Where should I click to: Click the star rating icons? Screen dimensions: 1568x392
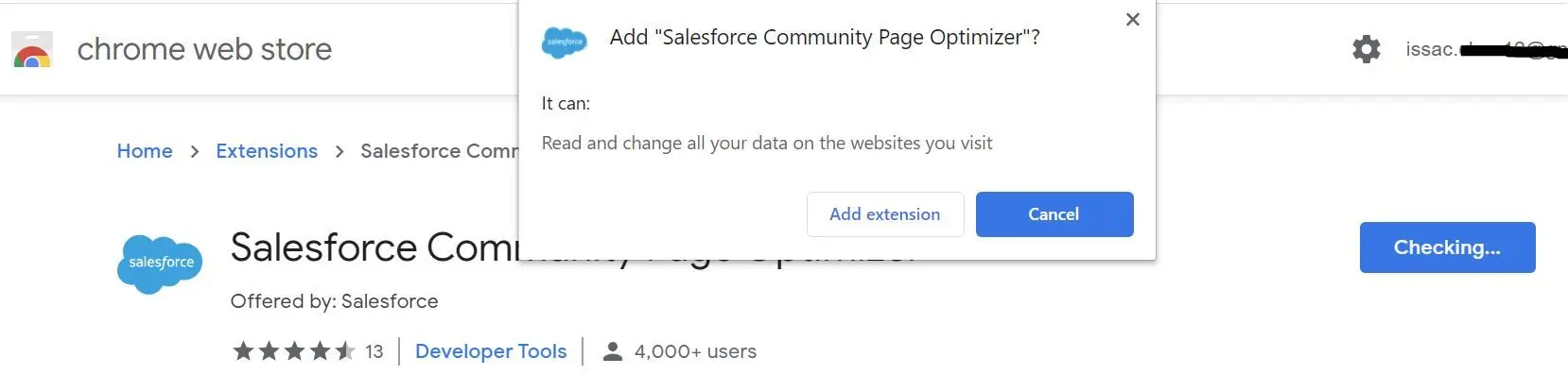(x=294, y=351)
